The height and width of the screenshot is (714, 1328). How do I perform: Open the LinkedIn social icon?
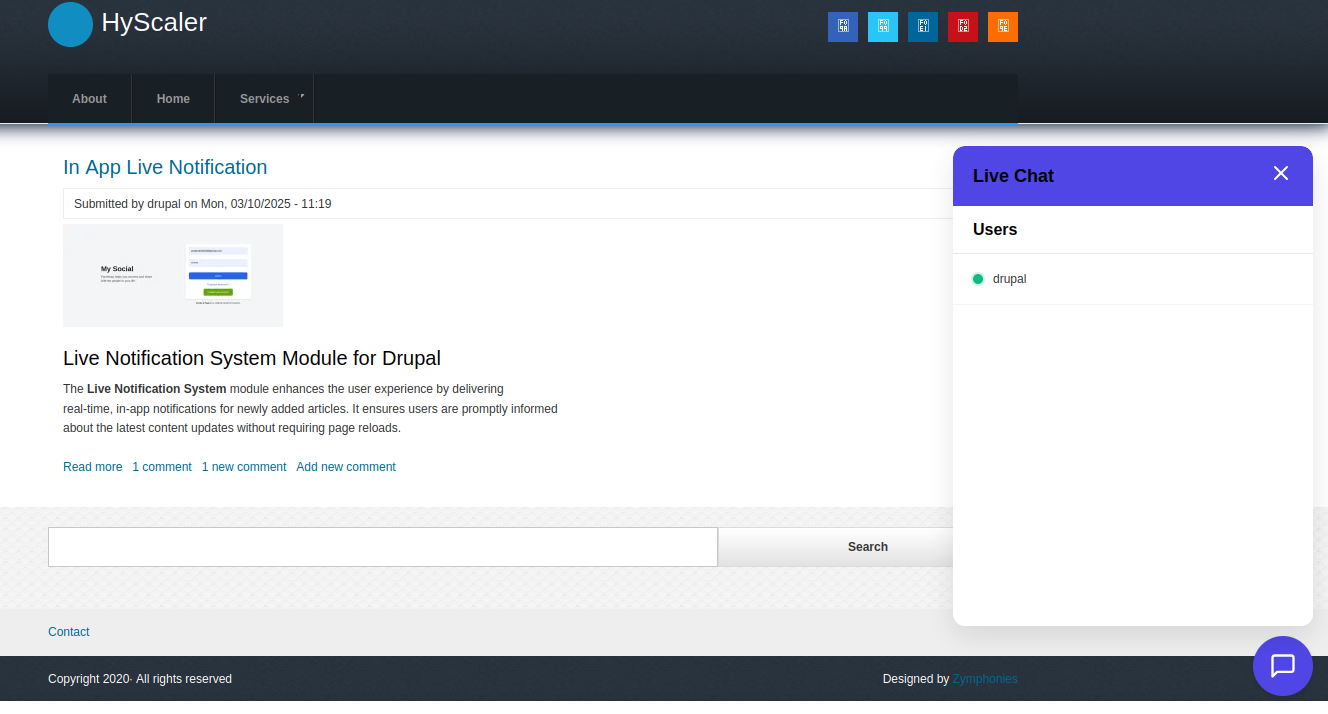point(922,27)
